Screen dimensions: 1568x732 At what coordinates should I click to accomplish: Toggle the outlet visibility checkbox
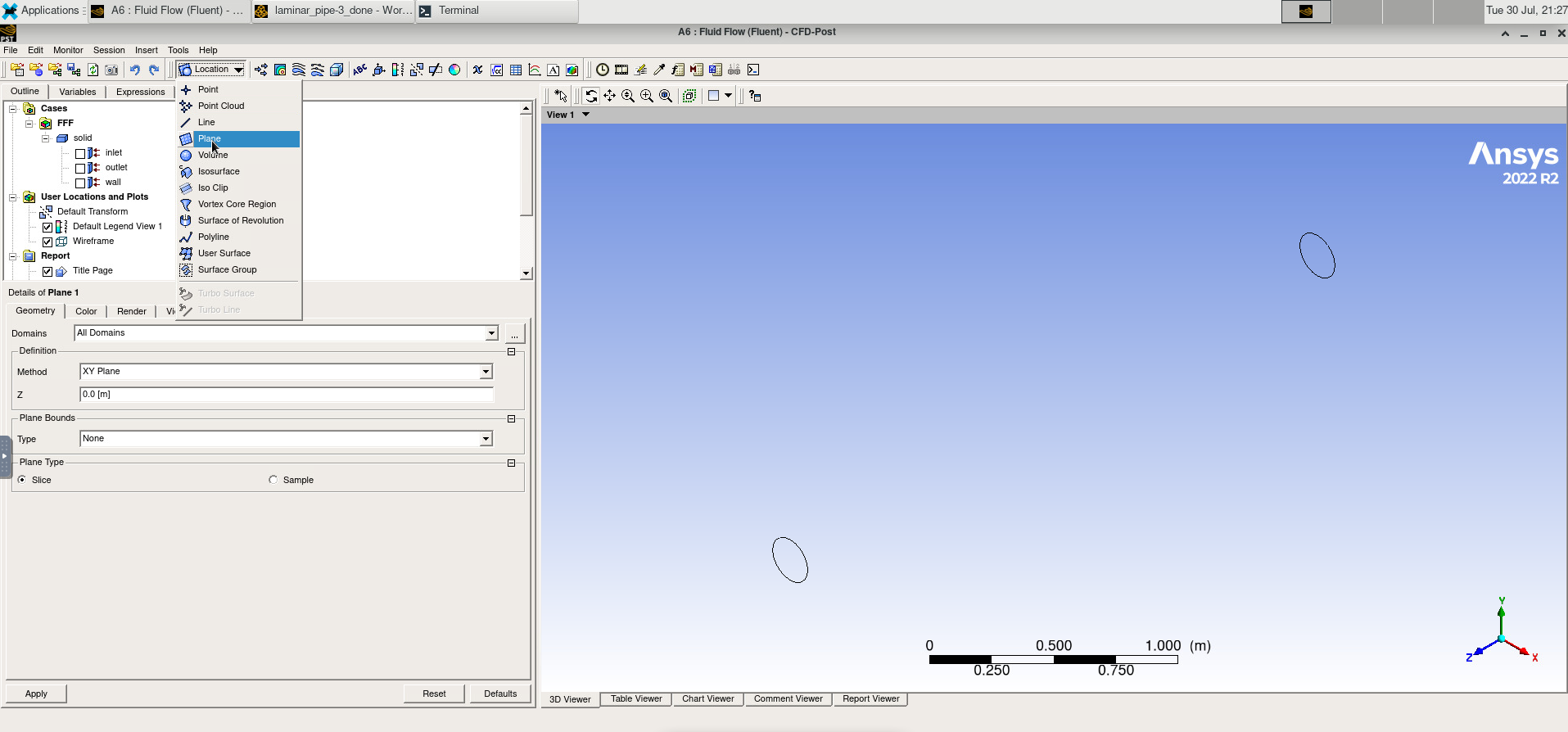pyautogui.click(x=80, y=168)
